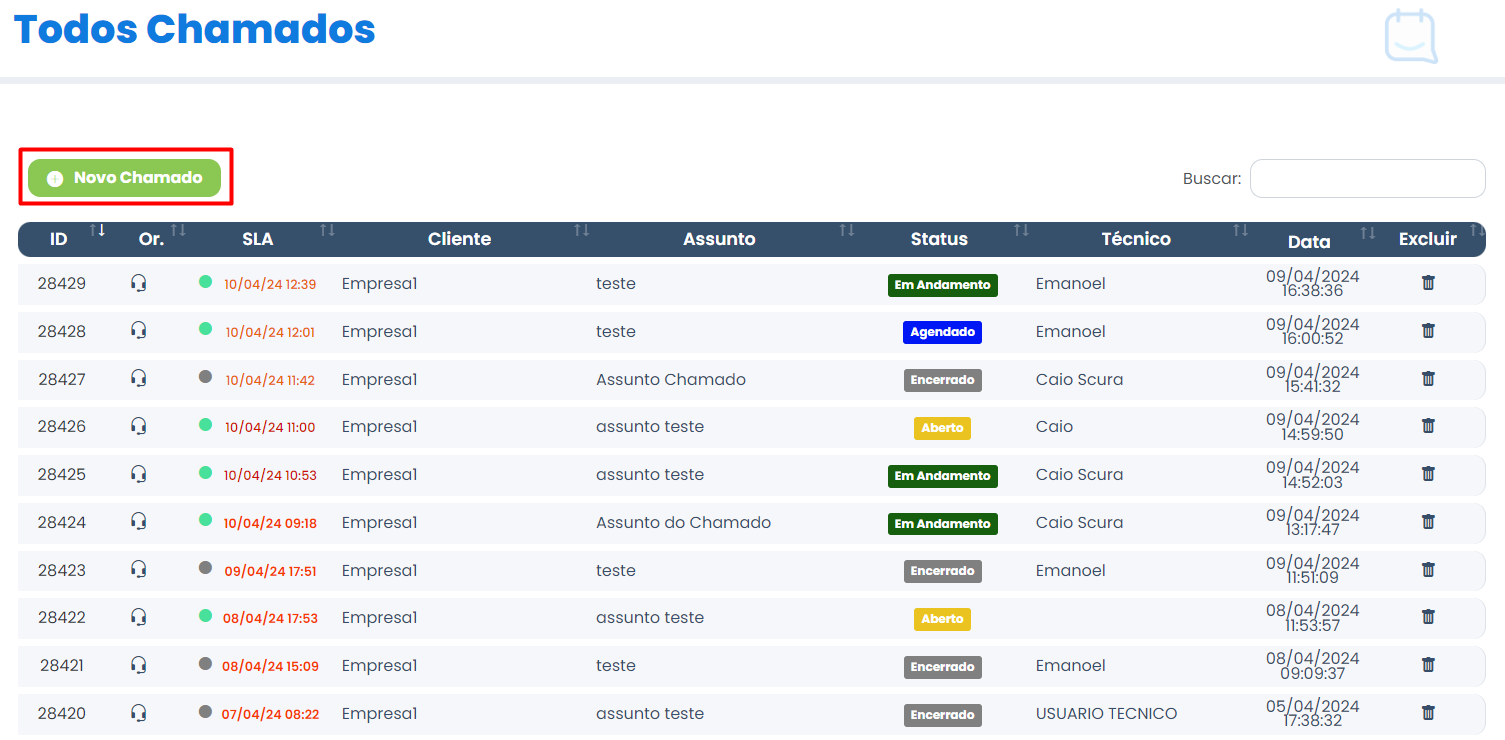Click the green SLA dot of ticket 28422

click(206, 615)
